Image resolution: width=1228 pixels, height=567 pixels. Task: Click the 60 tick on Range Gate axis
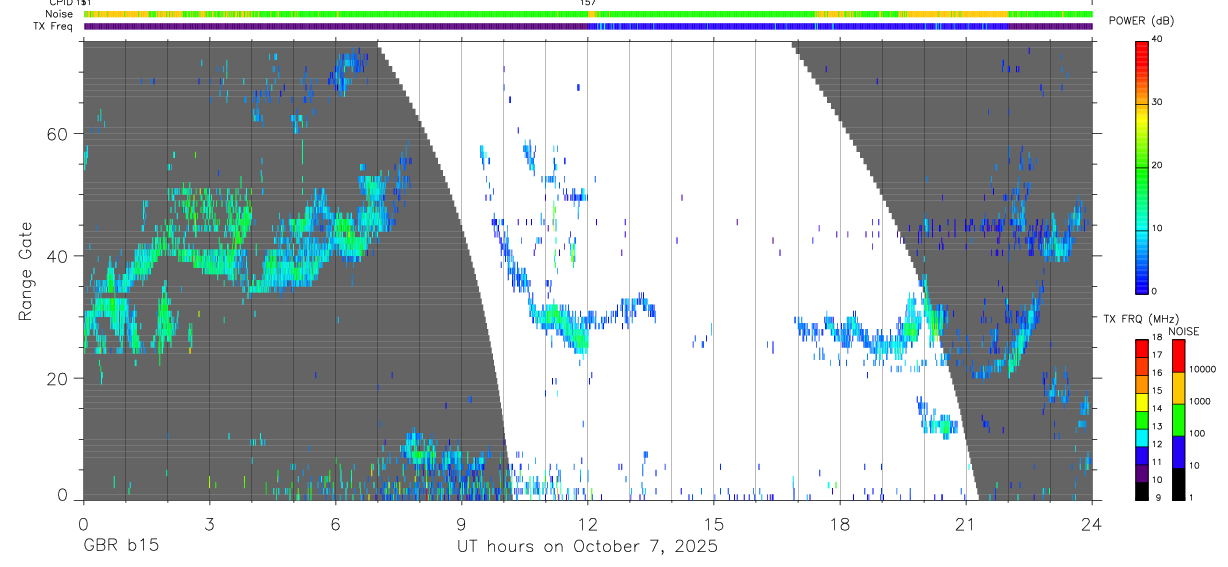pyautogui.click(x=58, y=134)
